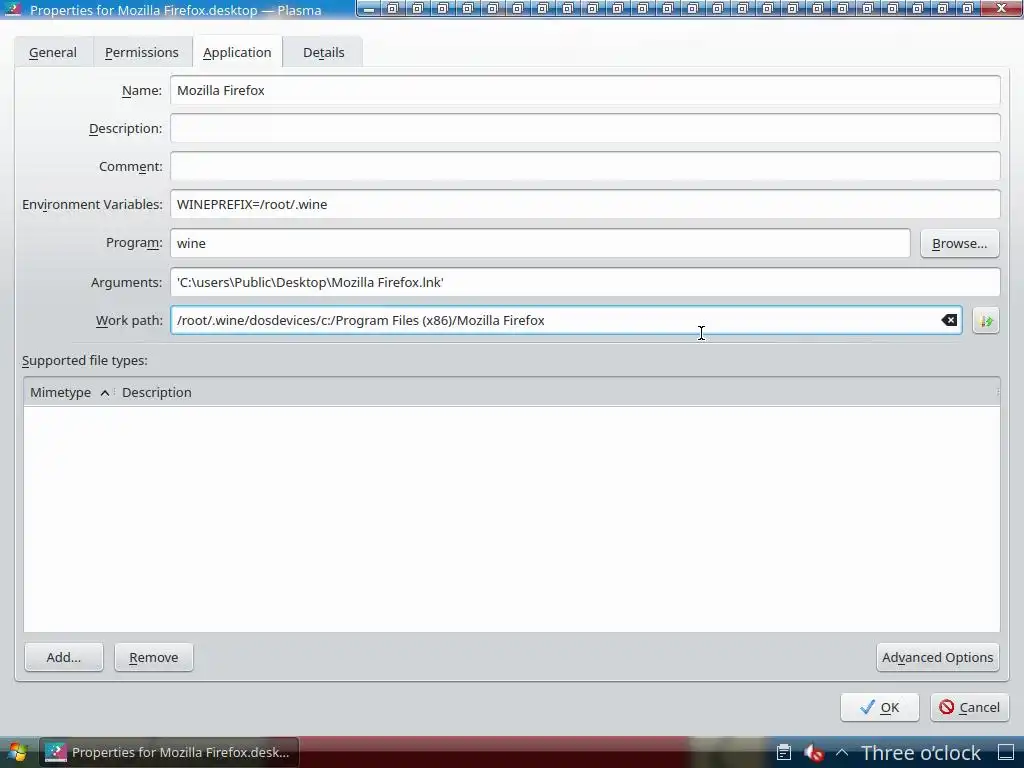Image resolution: width=1024 pixels, height=768 pixels.
Task: Select the Properties taskbar entry
Action: pyautogui.click(x=169, y=752)
